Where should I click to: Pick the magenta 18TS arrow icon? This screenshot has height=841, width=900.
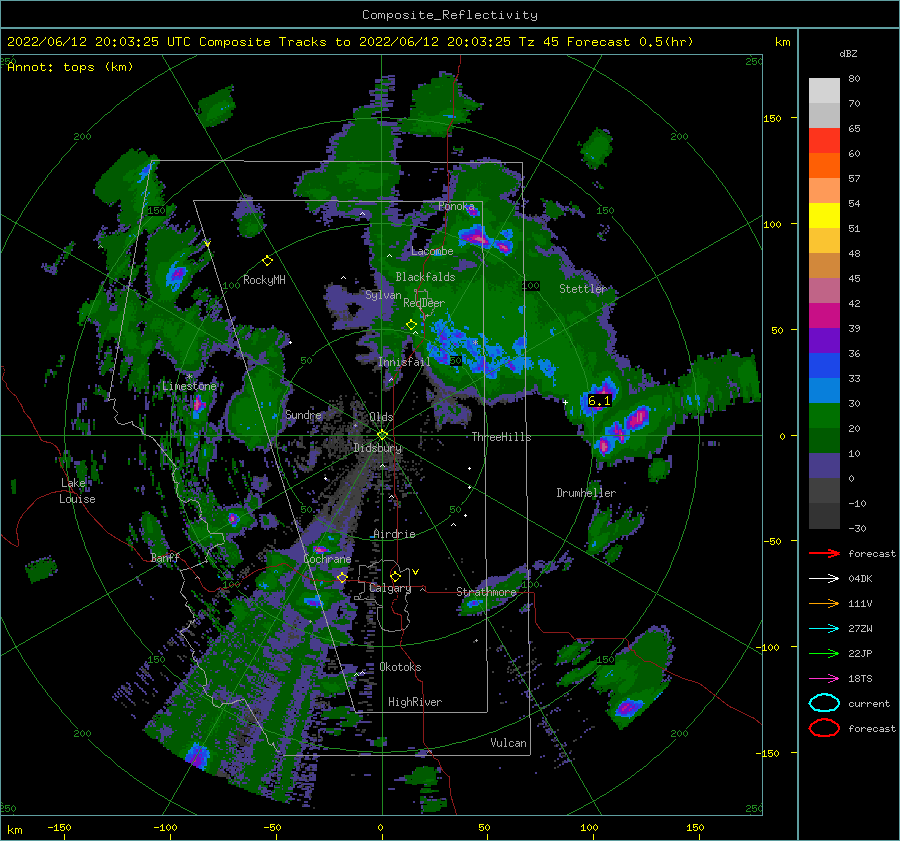point(824,679)
